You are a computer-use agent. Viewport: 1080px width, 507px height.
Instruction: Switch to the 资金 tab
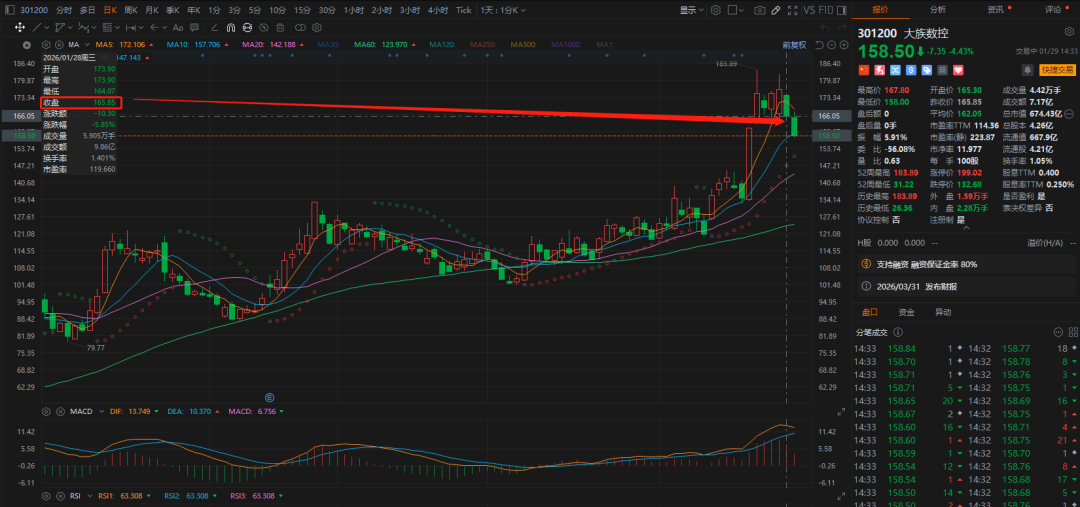[906, 312]
